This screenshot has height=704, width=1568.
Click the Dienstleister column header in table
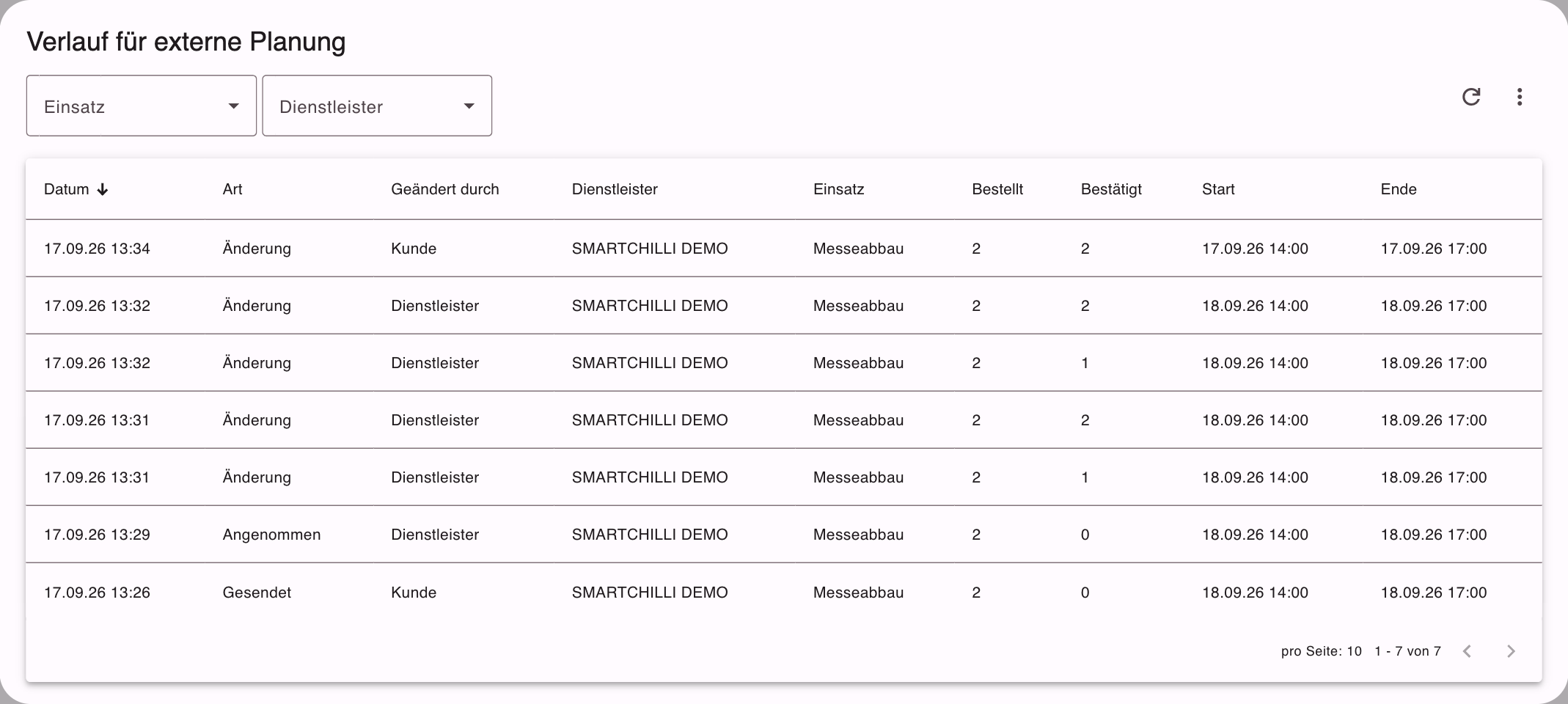(x=615, y=189)
